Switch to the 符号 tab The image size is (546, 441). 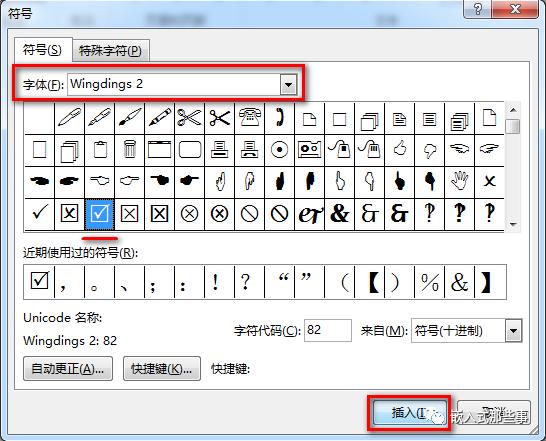[x=42, y=50]
